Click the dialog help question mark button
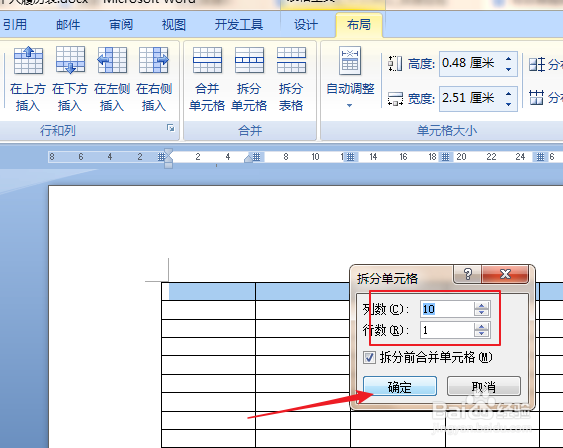 (x=467, y=274)
